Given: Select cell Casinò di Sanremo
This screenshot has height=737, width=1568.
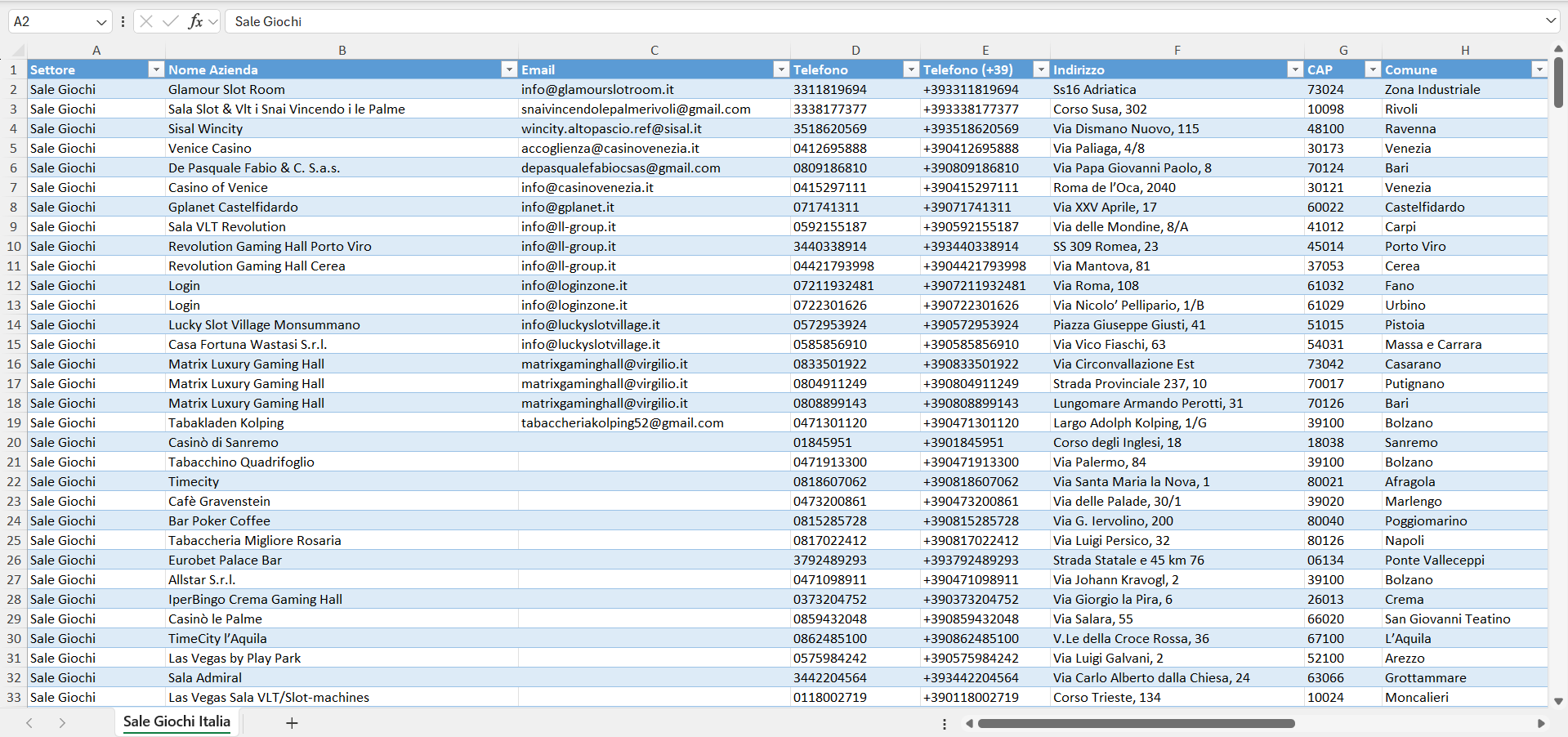Looking at the screenshot, I should 342,442.
